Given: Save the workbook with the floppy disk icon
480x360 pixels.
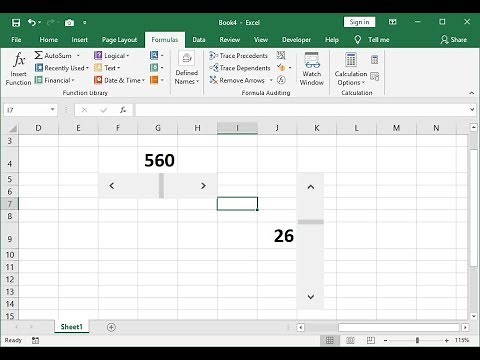Looking at the screenshot, I should 16,23.
